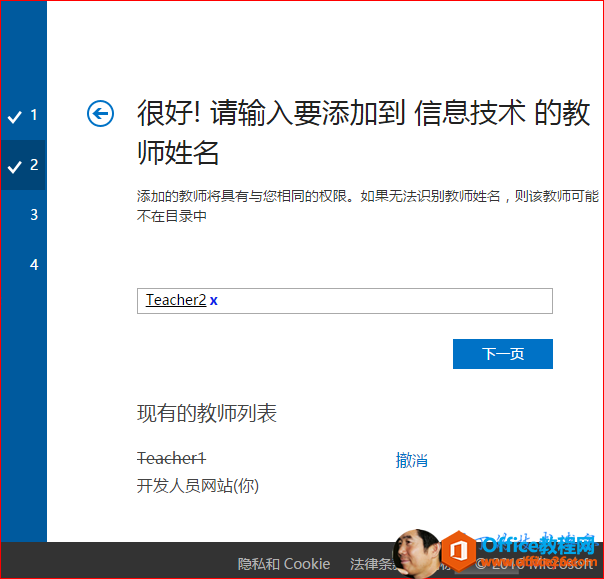604x579 pixels.
Task: Click the Teacher2 name tag
Action: click(175, 300)
